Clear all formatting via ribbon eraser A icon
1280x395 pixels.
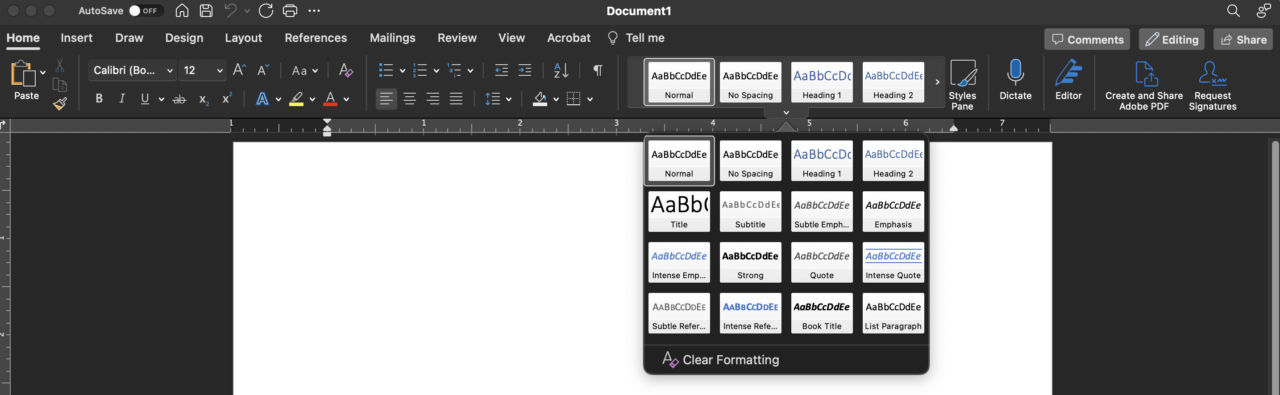click(x=346, y=70)
